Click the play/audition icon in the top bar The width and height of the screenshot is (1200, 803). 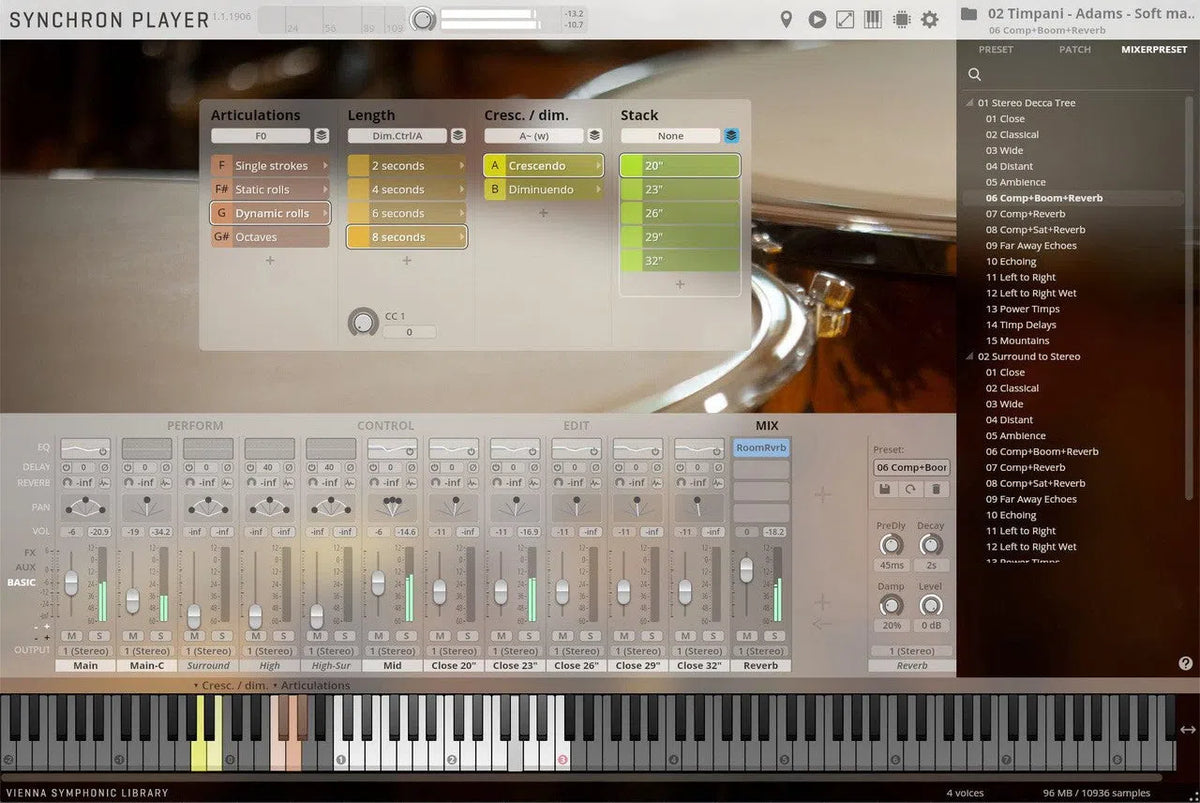pyautogui.click(x=818, y=18)
